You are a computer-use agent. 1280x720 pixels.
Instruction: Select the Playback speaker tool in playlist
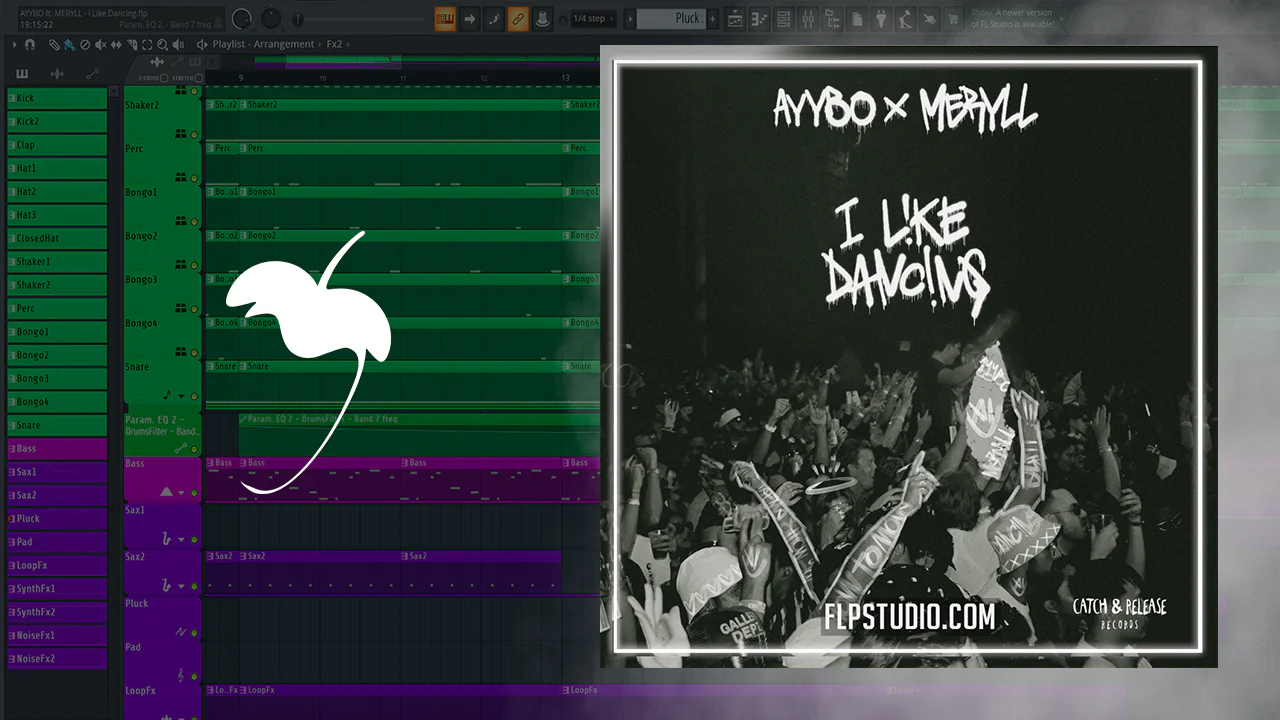click(x=178, y=45)
